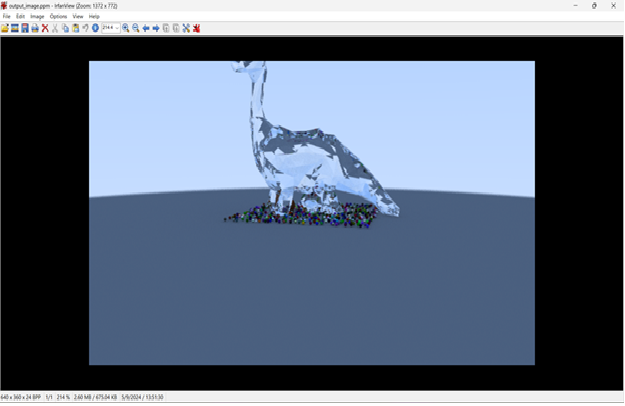The width and height of the screenshot is (625, 406).
Task: Open the Image menu
Action: click(x=37, y=16)
